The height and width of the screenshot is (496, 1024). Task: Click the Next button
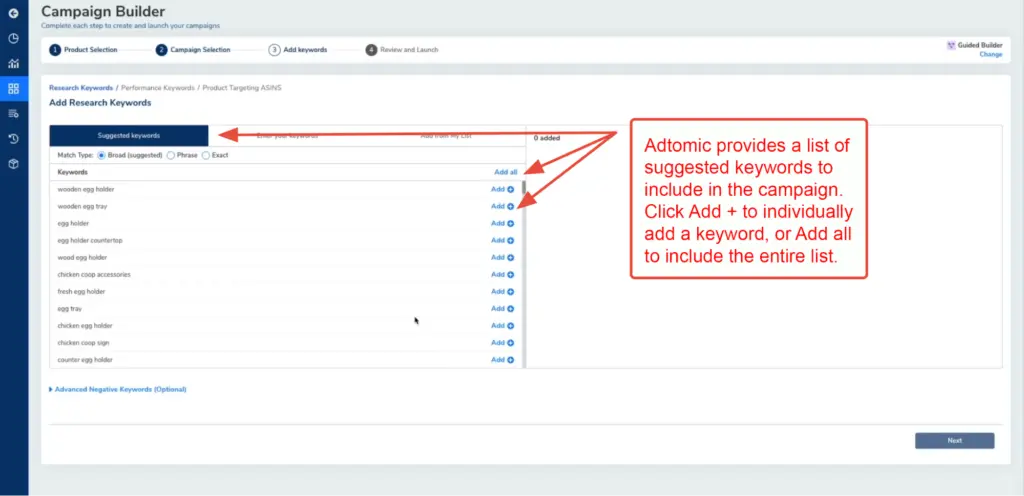954,441
